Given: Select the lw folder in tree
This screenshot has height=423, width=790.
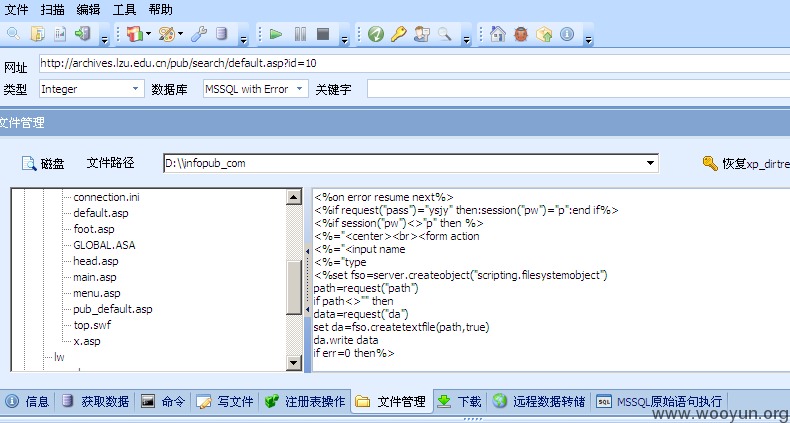Looking at the screenshot, I should [x=59, y=358].
